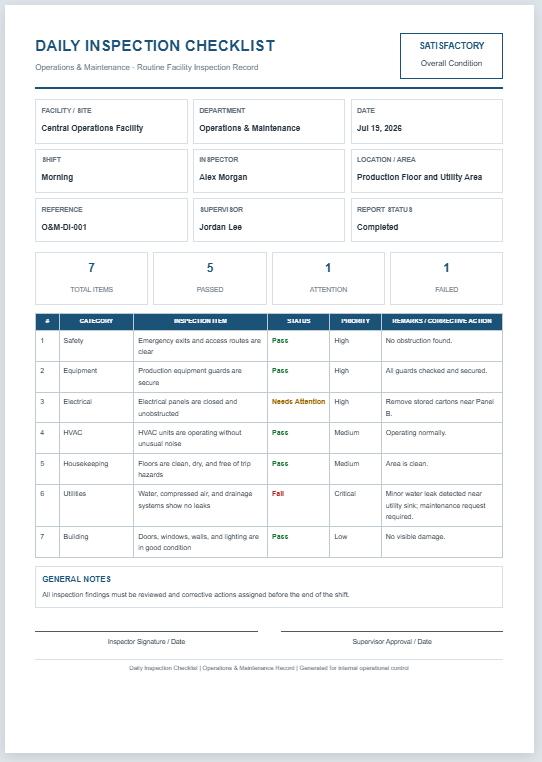Click the Attention summary card

pos(328,278)
